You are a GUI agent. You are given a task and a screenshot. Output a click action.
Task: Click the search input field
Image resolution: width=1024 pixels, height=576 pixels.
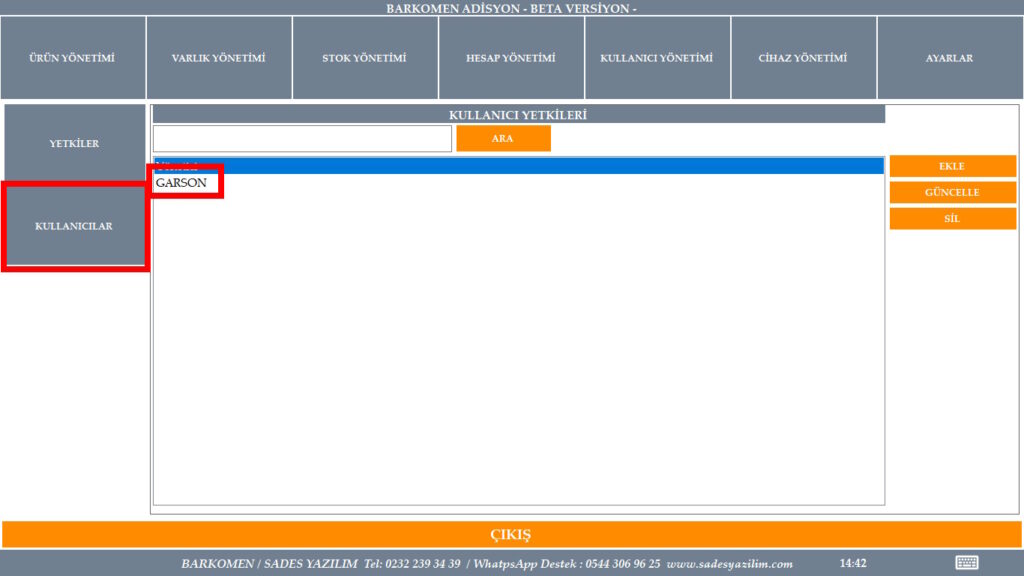coord(302,138)
